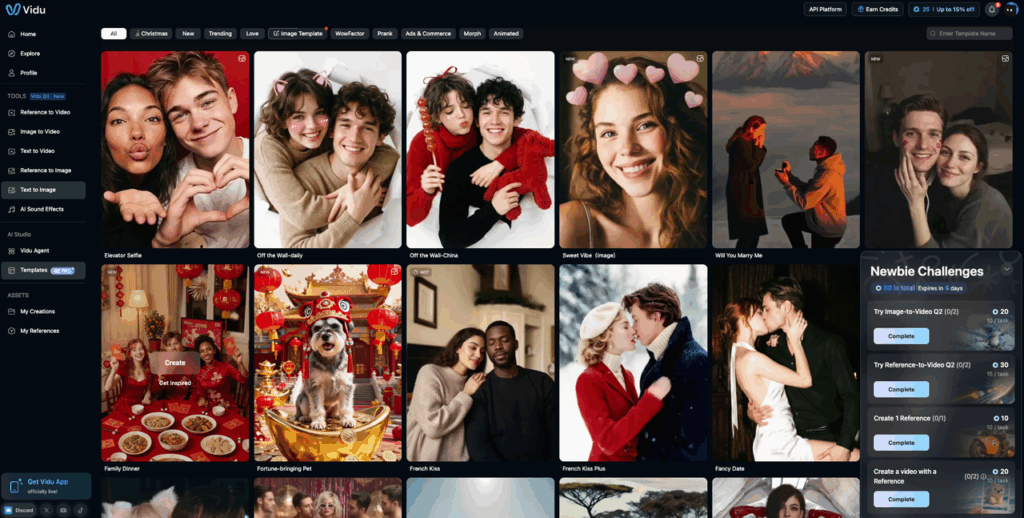
Task: Focus the Enter Template Name search field
Action: pos(969,33)
